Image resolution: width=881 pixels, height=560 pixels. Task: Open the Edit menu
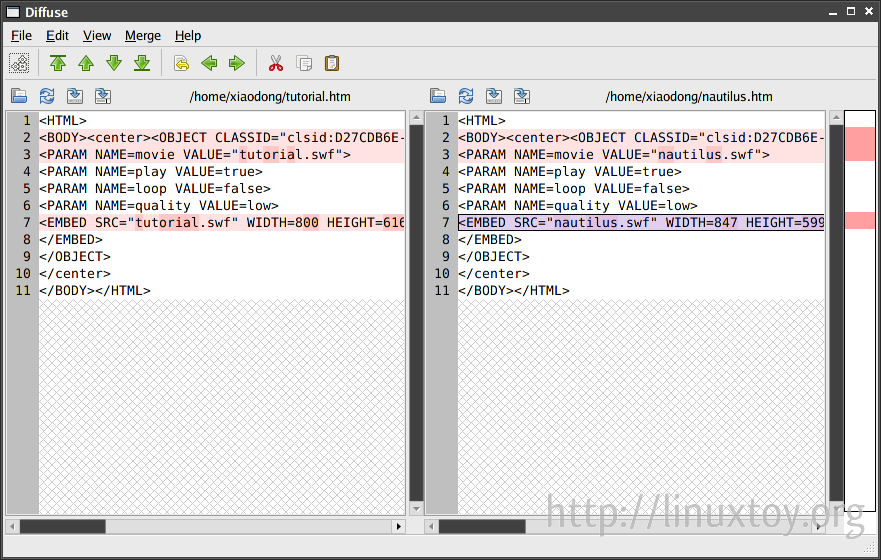click(57, 36)
